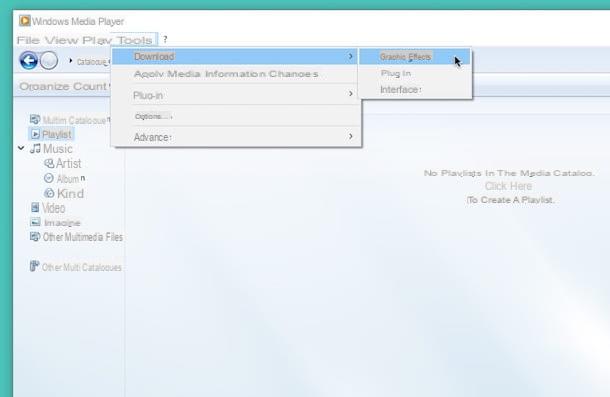Open the Other Multi Catalogues icon
Image resolution: width=610 pixels, height=397 pixels.
[35, 266]
